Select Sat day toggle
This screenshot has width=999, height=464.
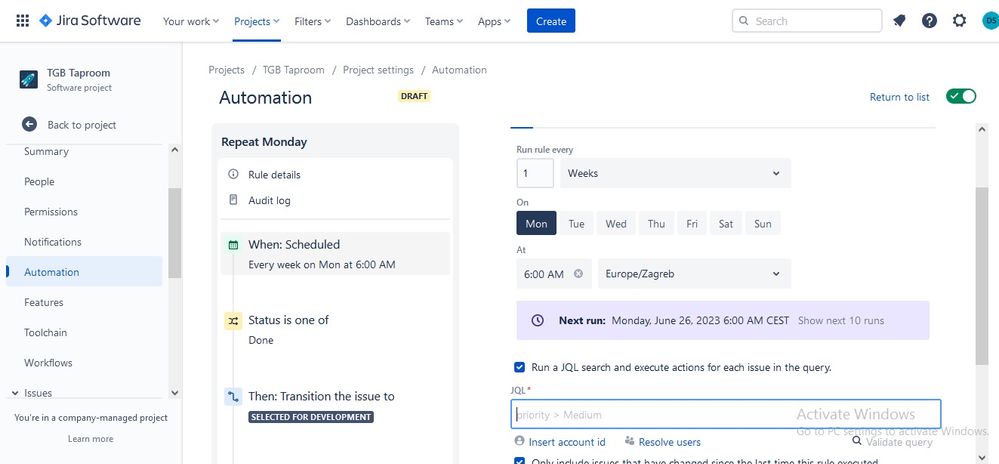tap(726, 224)
